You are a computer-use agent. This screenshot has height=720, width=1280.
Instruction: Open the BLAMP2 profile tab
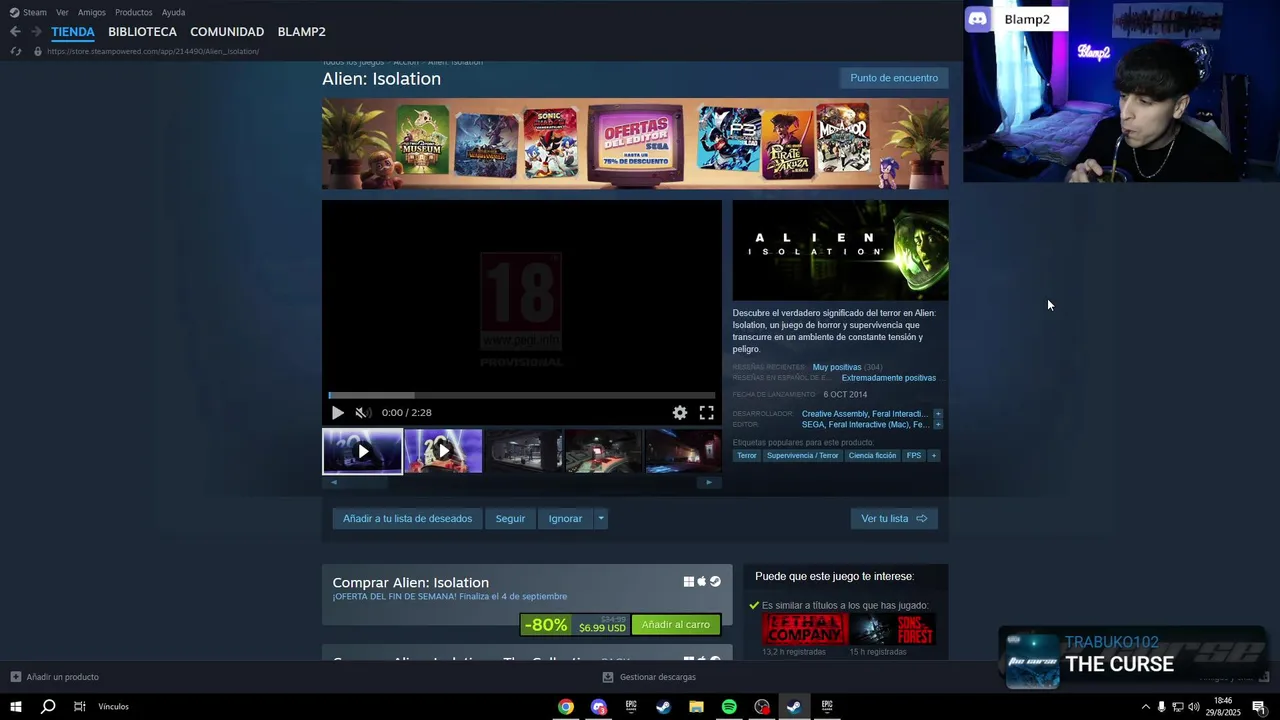(x=301, y=32)
